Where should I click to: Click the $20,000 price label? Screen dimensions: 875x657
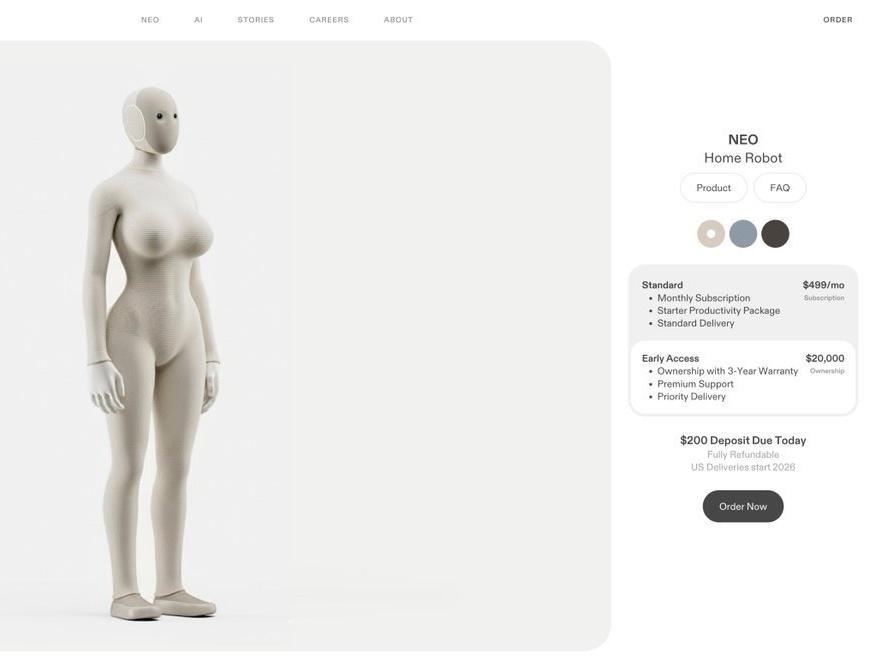click(825, 358)
